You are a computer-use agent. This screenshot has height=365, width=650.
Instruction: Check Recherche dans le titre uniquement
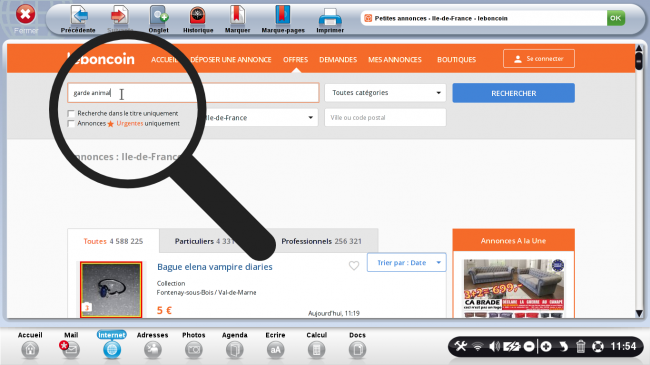(x=71, y=113)
